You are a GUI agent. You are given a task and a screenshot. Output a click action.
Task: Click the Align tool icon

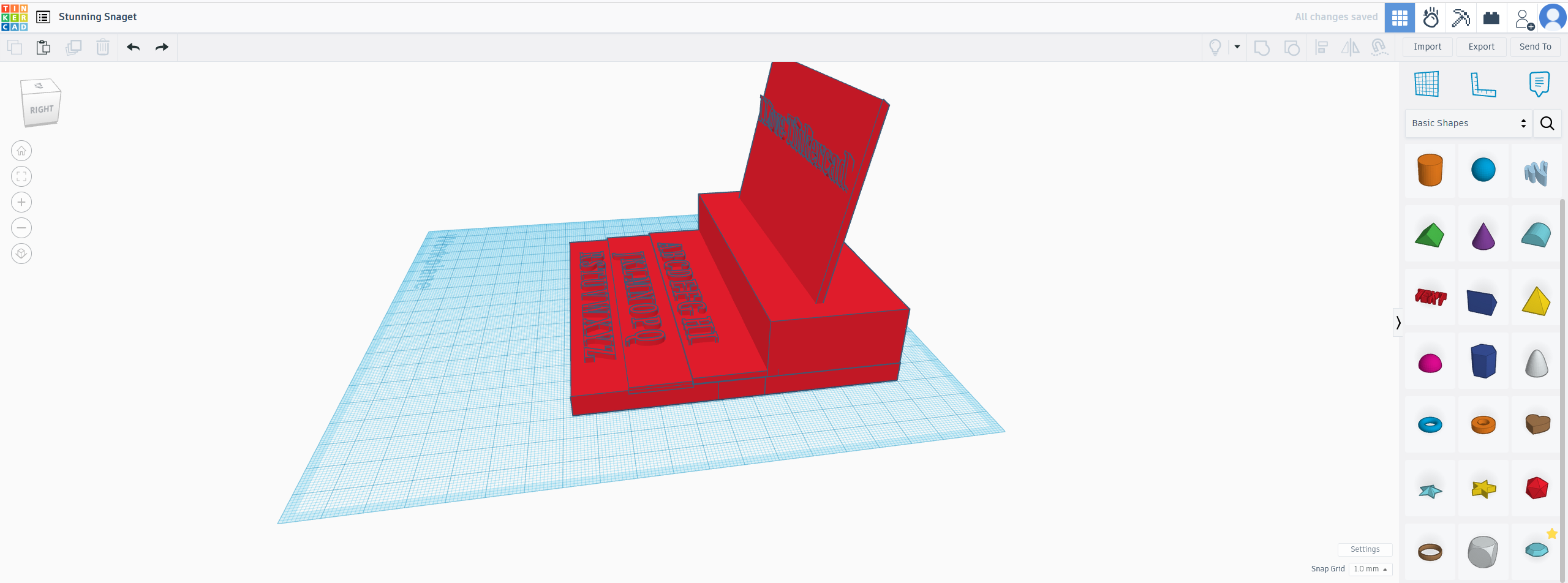[1322, 47]
